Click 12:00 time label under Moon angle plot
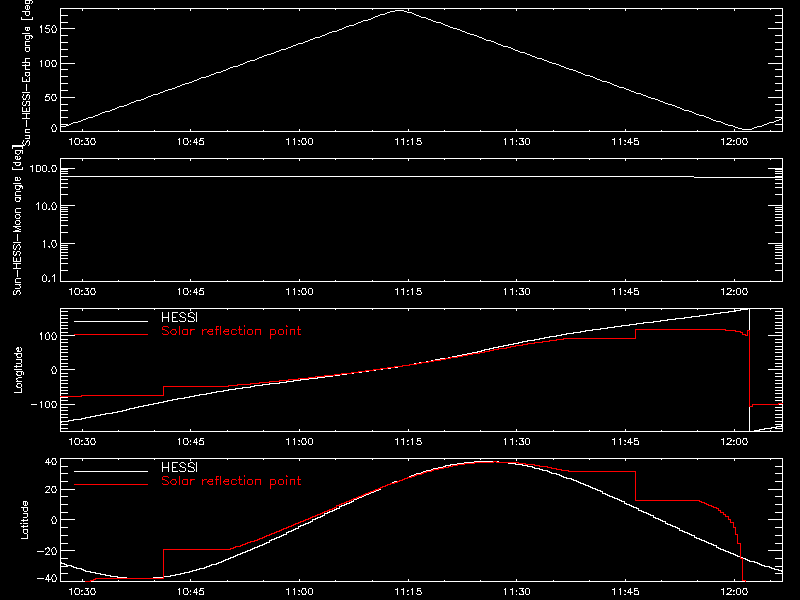The image size is (800, 600). coord(734,292)
